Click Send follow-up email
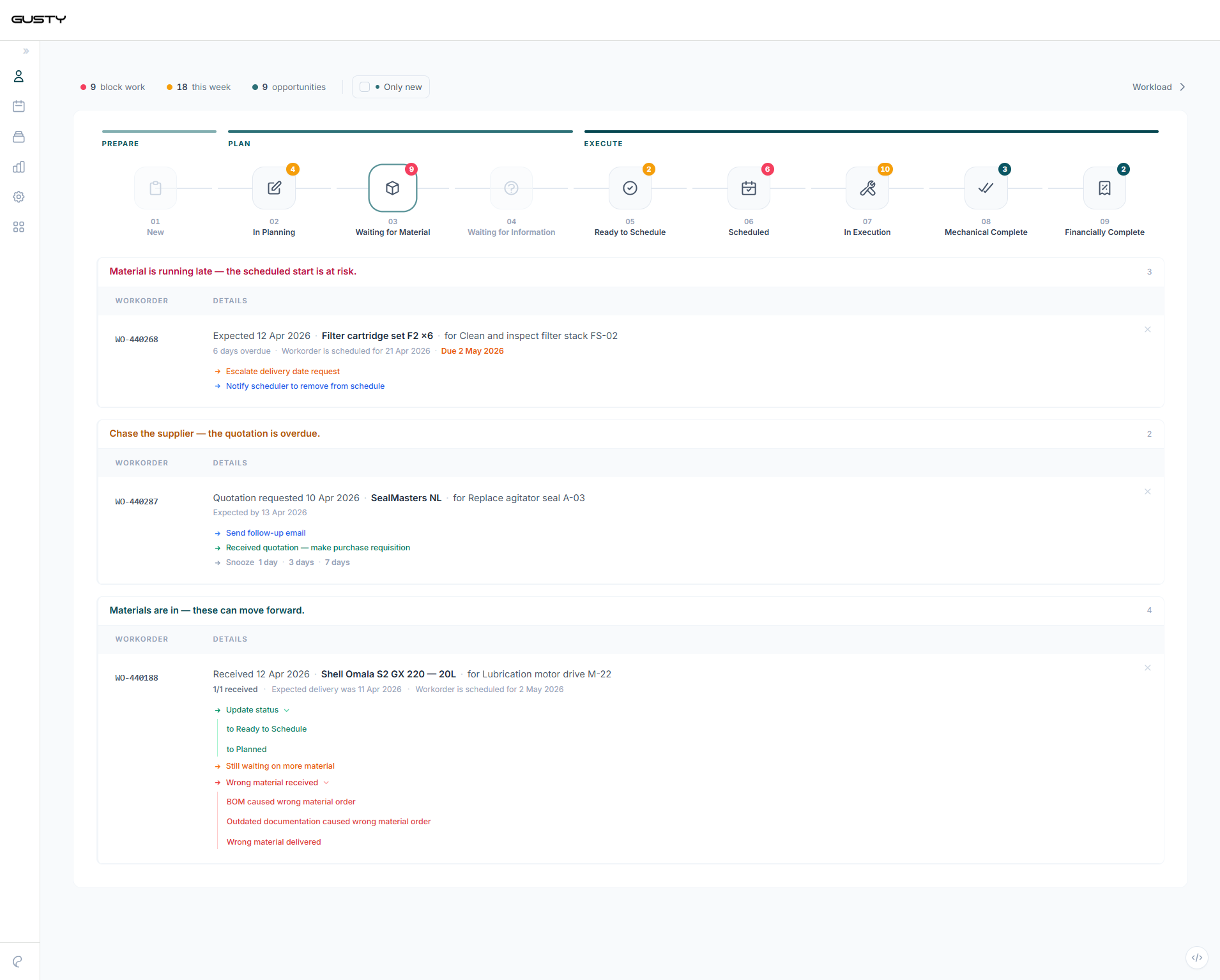 [x=266, y=533]
